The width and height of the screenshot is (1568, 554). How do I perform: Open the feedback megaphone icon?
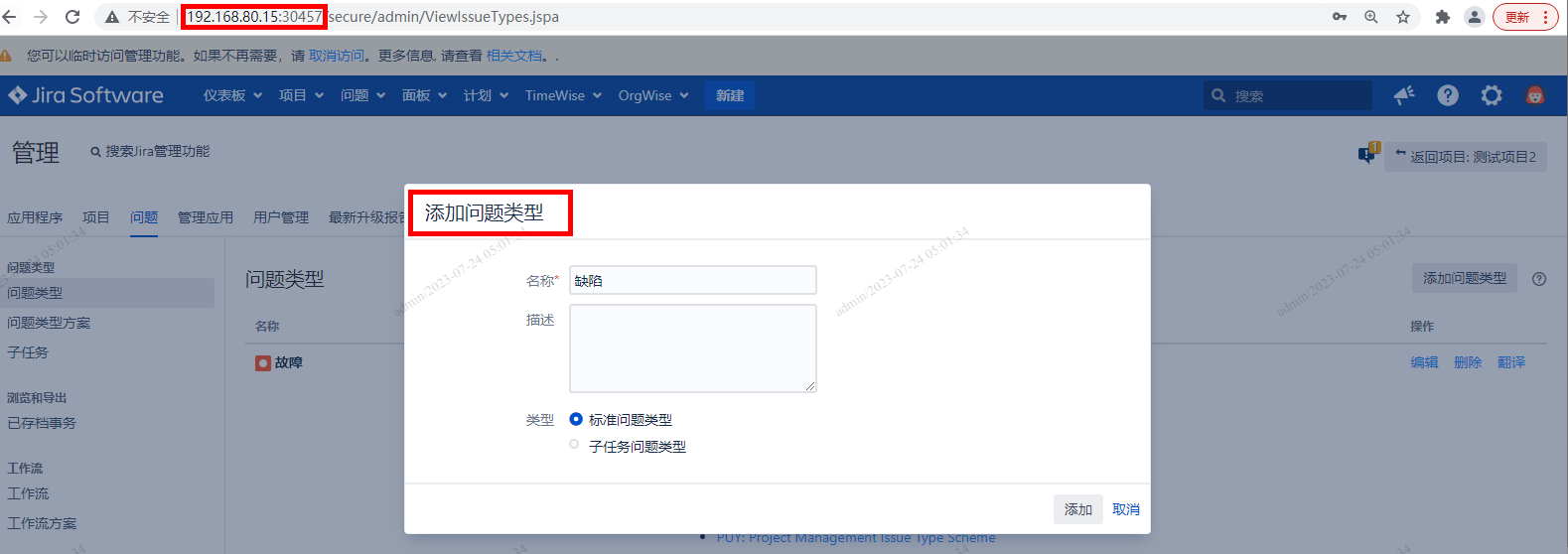[x=1403, y=95]
